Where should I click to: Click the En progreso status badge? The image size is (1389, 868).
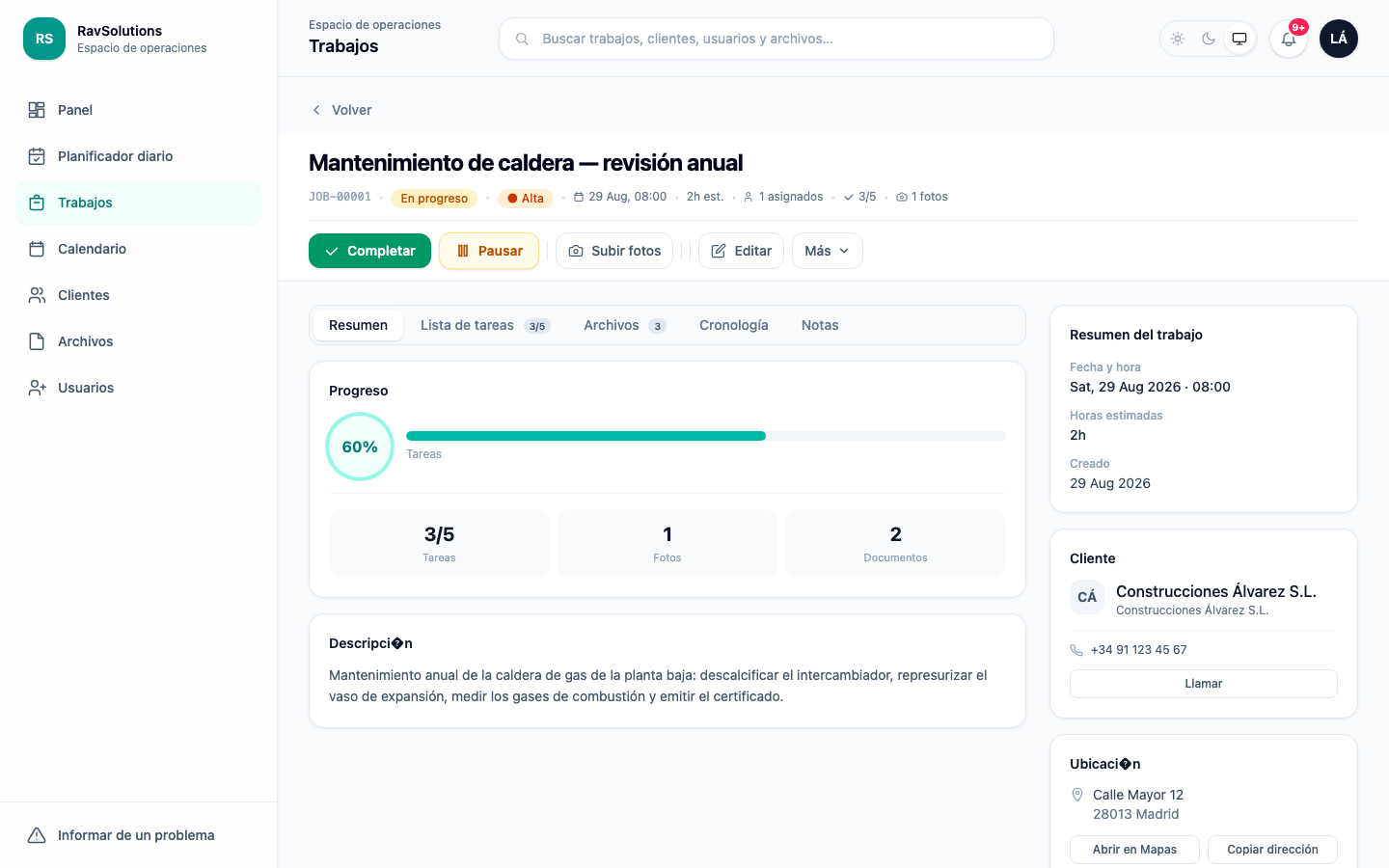pyautogui.click(x=434, y=199)
